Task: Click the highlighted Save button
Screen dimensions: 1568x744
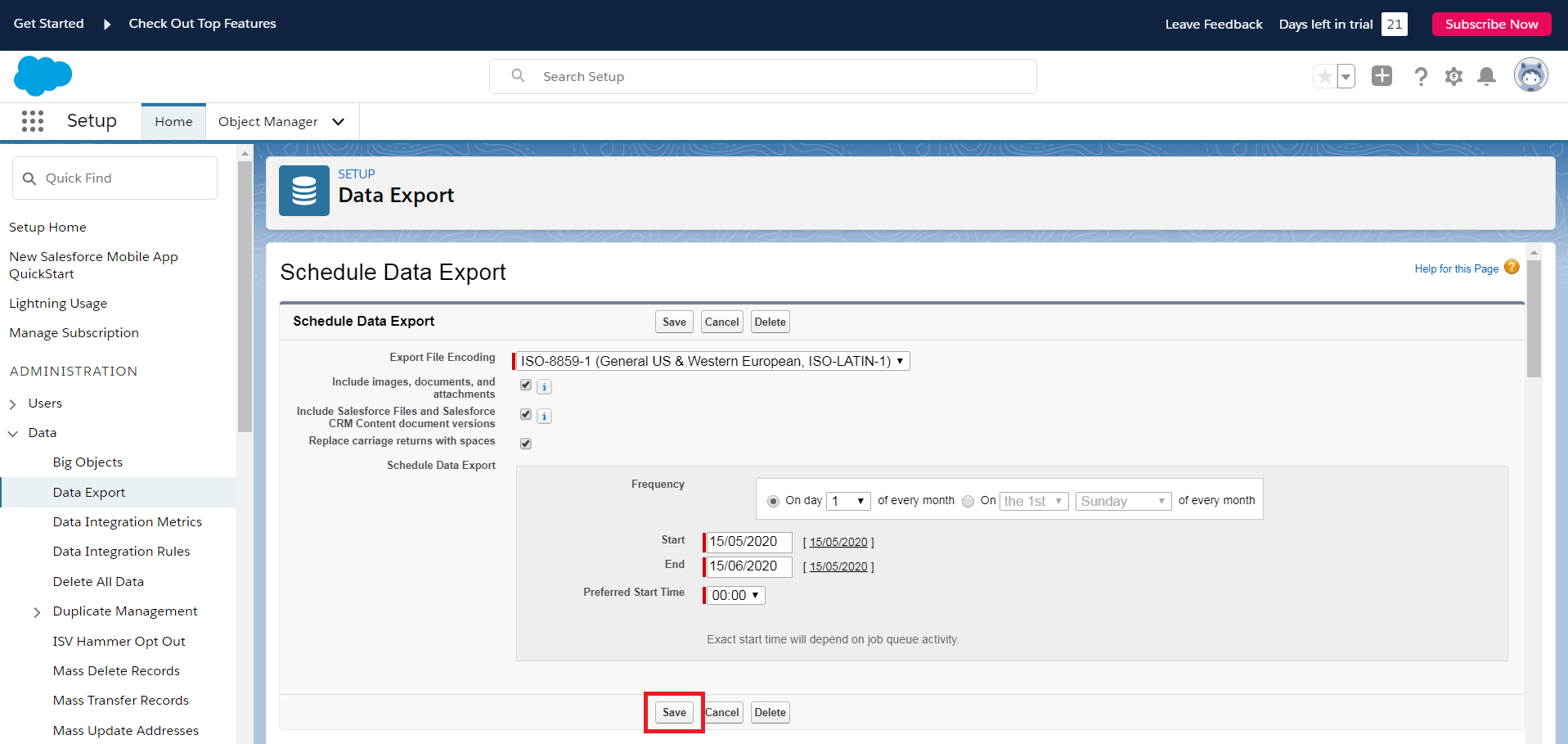Action: (x=673, y=712)
